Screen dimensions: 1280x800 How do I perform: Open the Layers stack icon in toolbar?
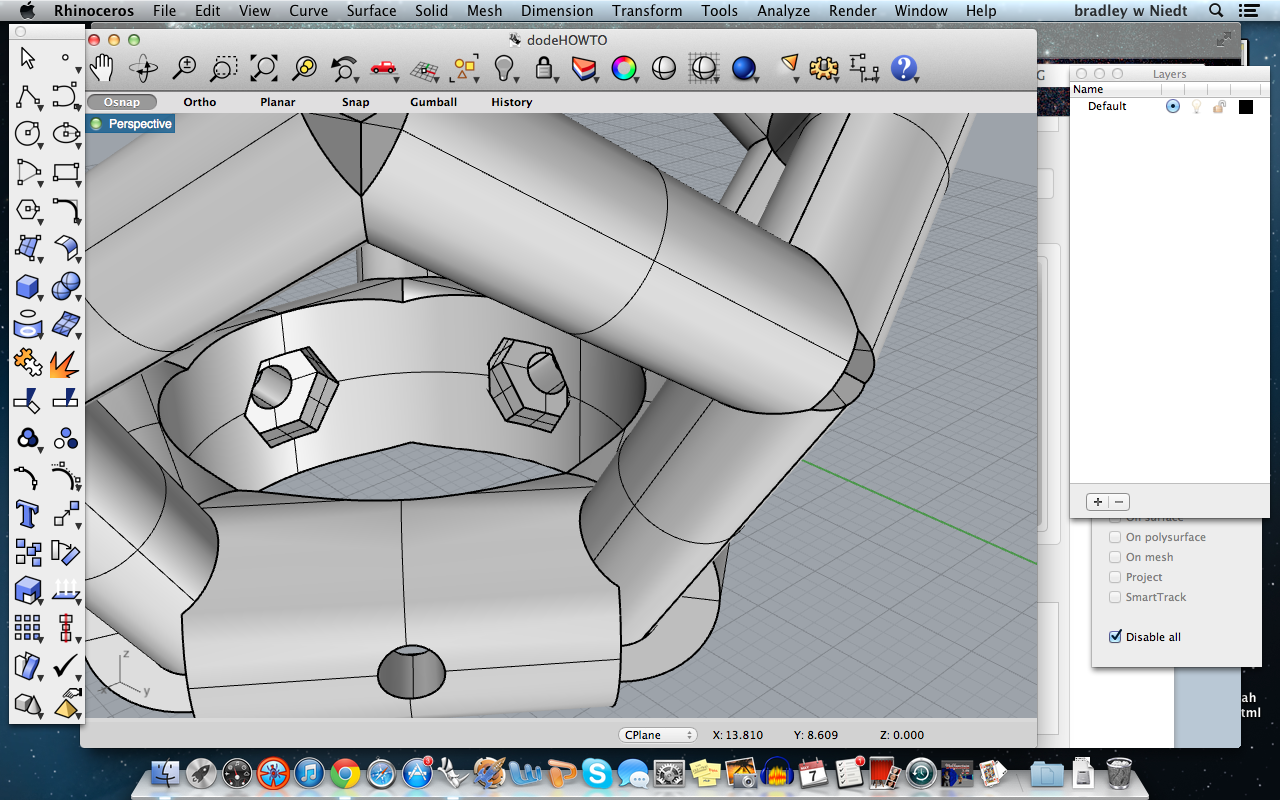pos(584,68)
